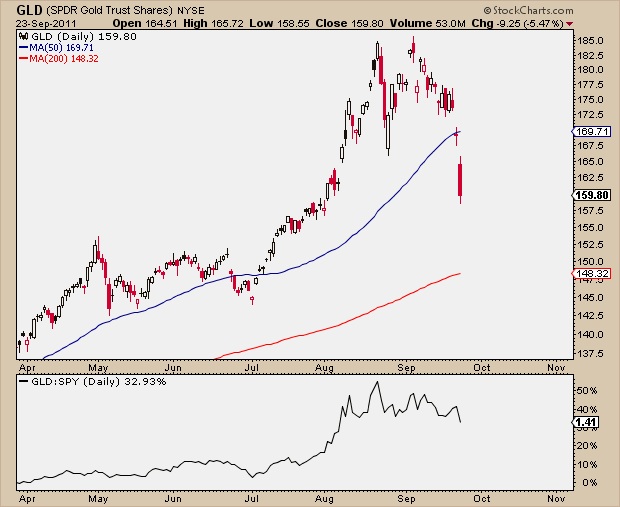The image size is (620, 507).
Task: Click the 150.0 price axis label
Action: tap(590, 261)
